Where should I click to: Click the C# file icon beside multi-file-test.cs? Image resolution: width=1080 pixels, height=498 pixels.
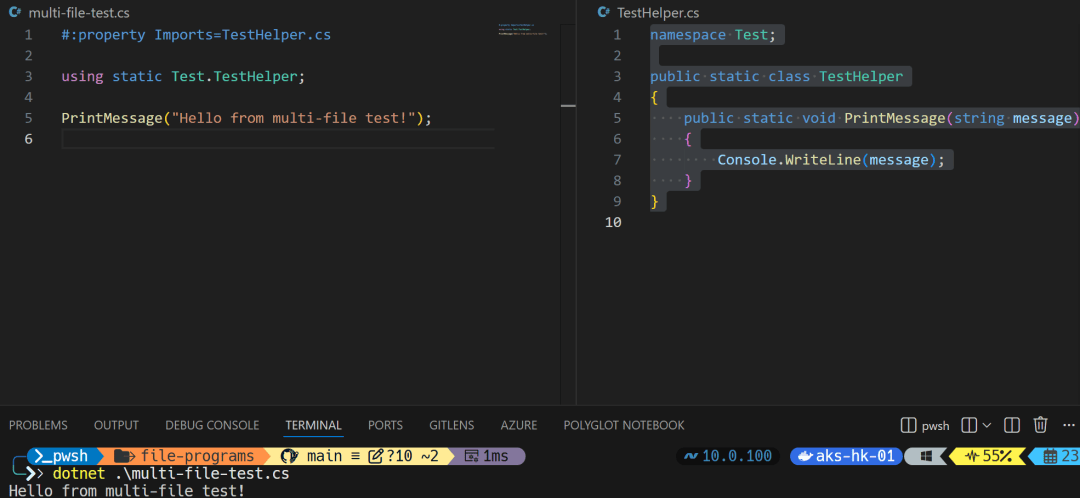[x=14, y=12]
